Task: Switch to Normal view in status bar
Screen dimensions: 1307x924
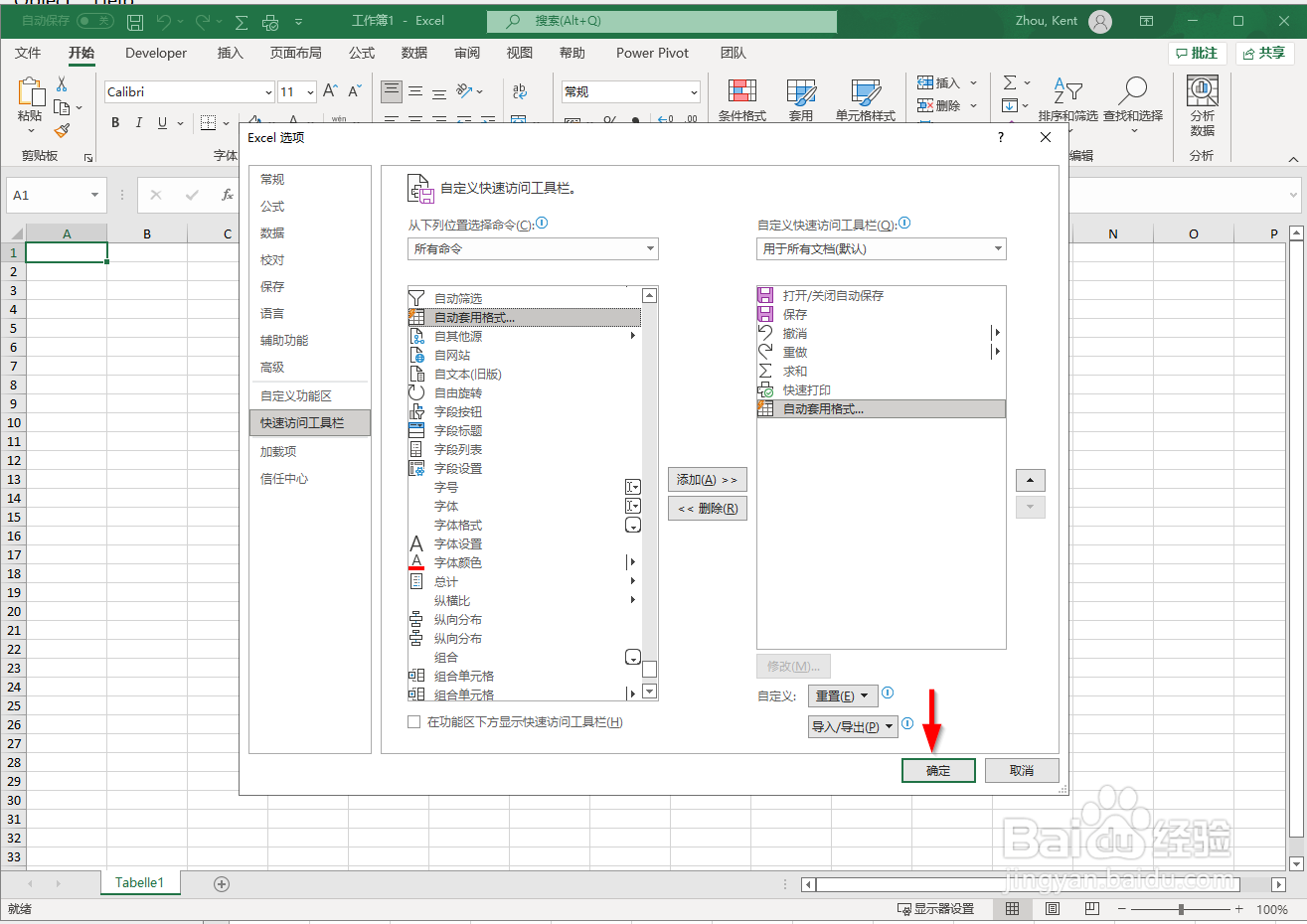Action: (1012, 909)
